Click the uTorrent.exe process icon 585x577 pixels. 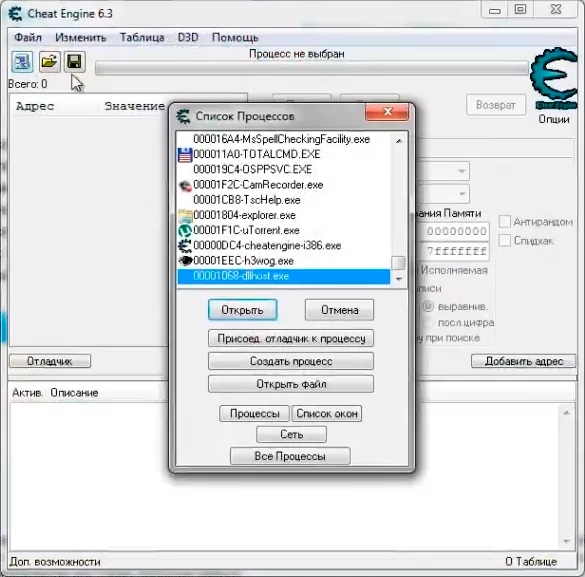185,231
